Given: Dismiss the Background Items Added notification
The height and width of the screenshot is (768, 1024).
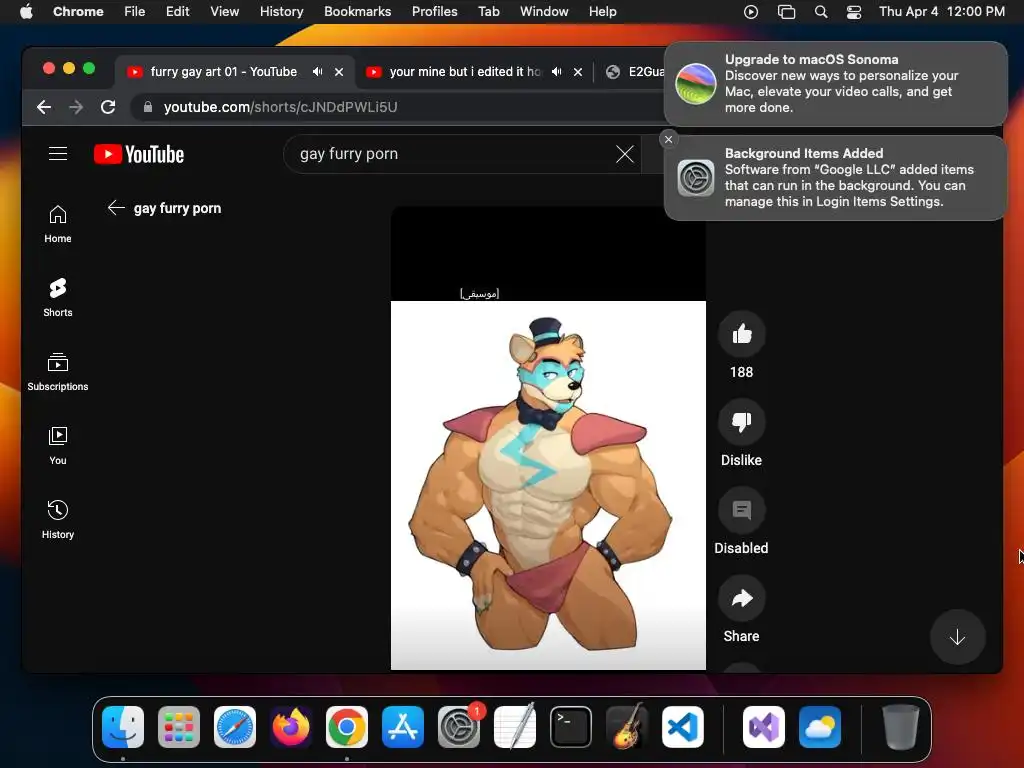Looking at the screenshot, I should [x=668, y=139].
